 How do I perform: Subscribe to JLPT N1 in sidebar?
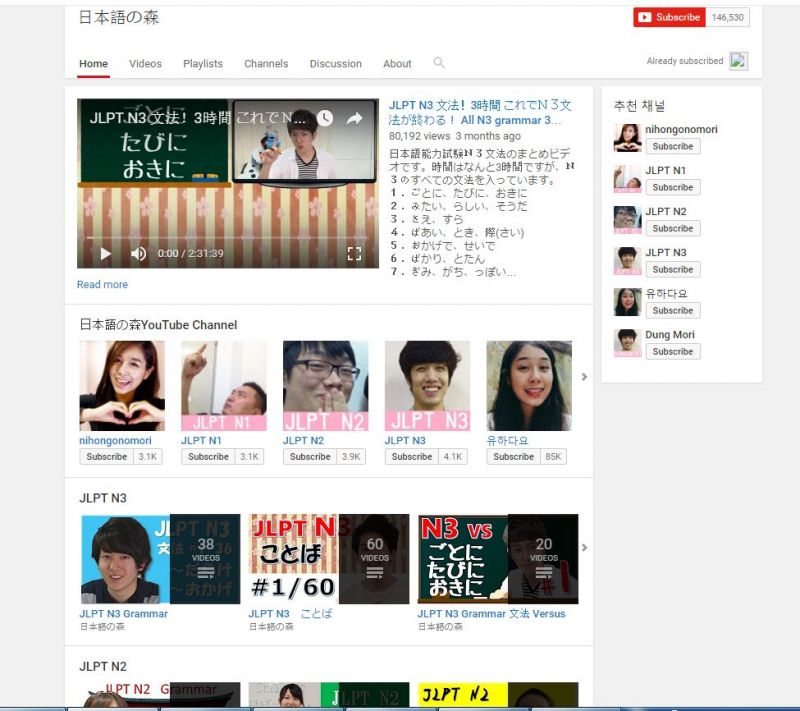(x=672, y=187)
